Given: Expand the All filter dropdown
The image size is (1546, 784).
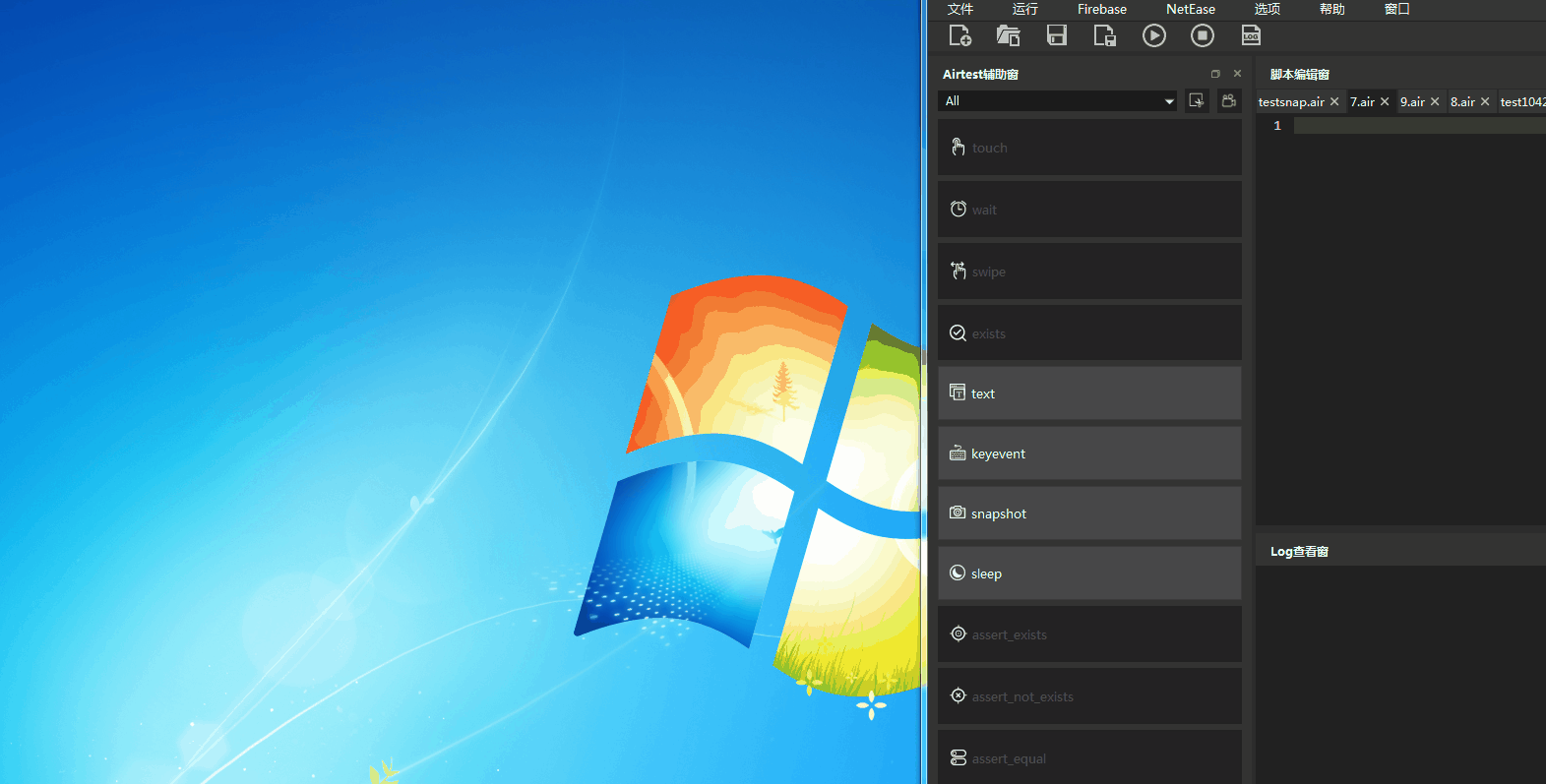Looking at the screenshot, I should 1058,101.
